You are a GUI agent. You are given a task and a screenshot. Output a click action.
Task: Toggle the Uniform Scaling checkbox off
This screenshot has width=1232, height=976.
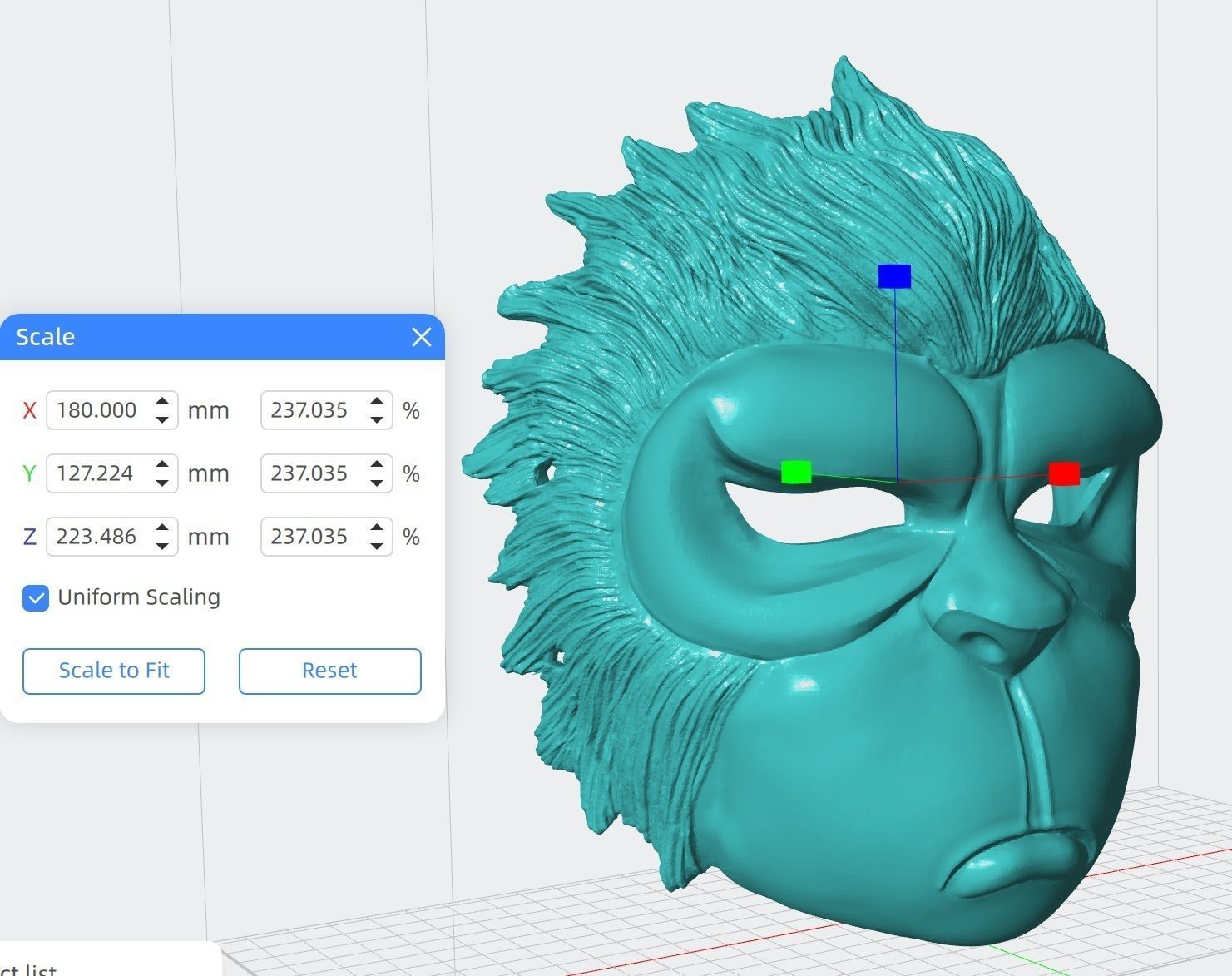click(35, 597)
